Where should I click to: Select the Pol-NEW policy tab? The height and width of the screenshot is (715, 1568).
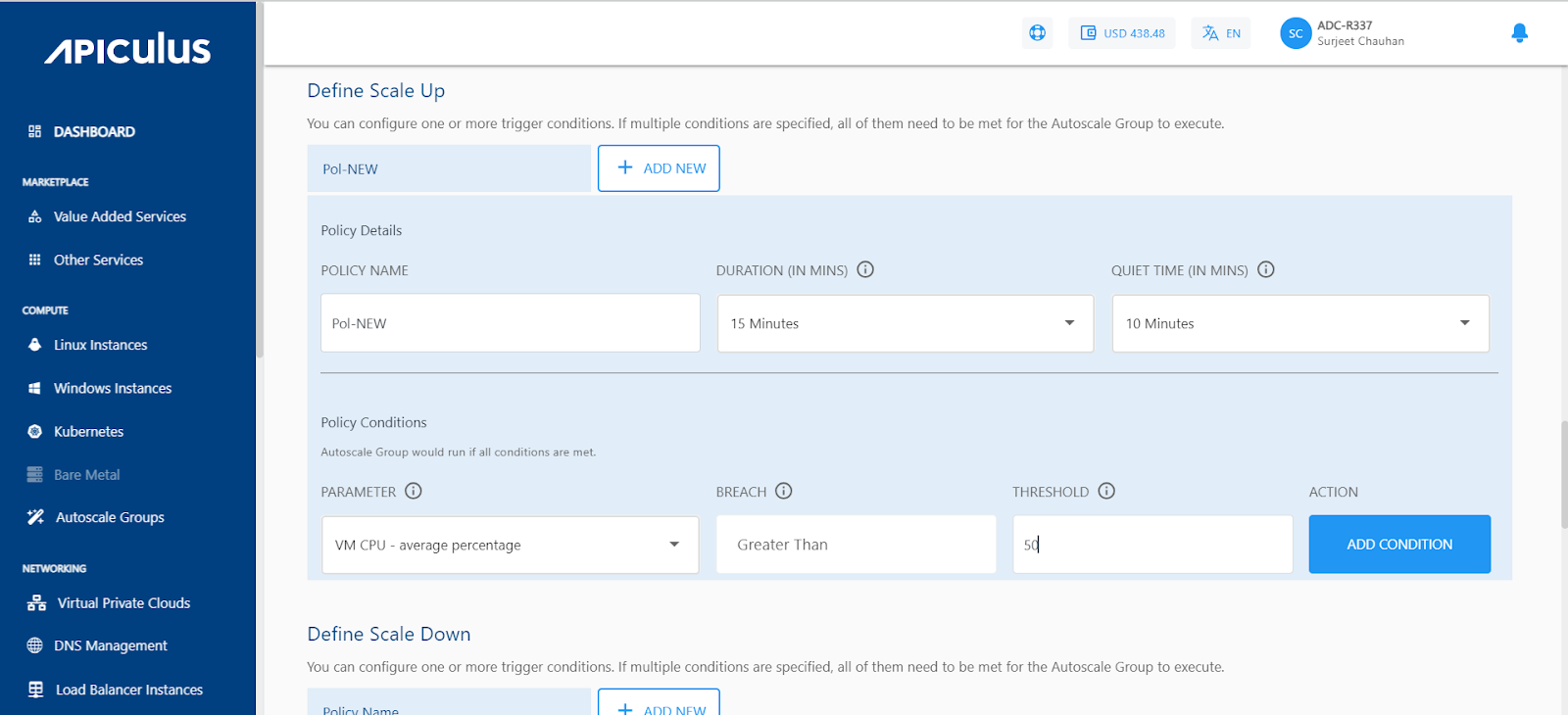[x=449, y=168]
